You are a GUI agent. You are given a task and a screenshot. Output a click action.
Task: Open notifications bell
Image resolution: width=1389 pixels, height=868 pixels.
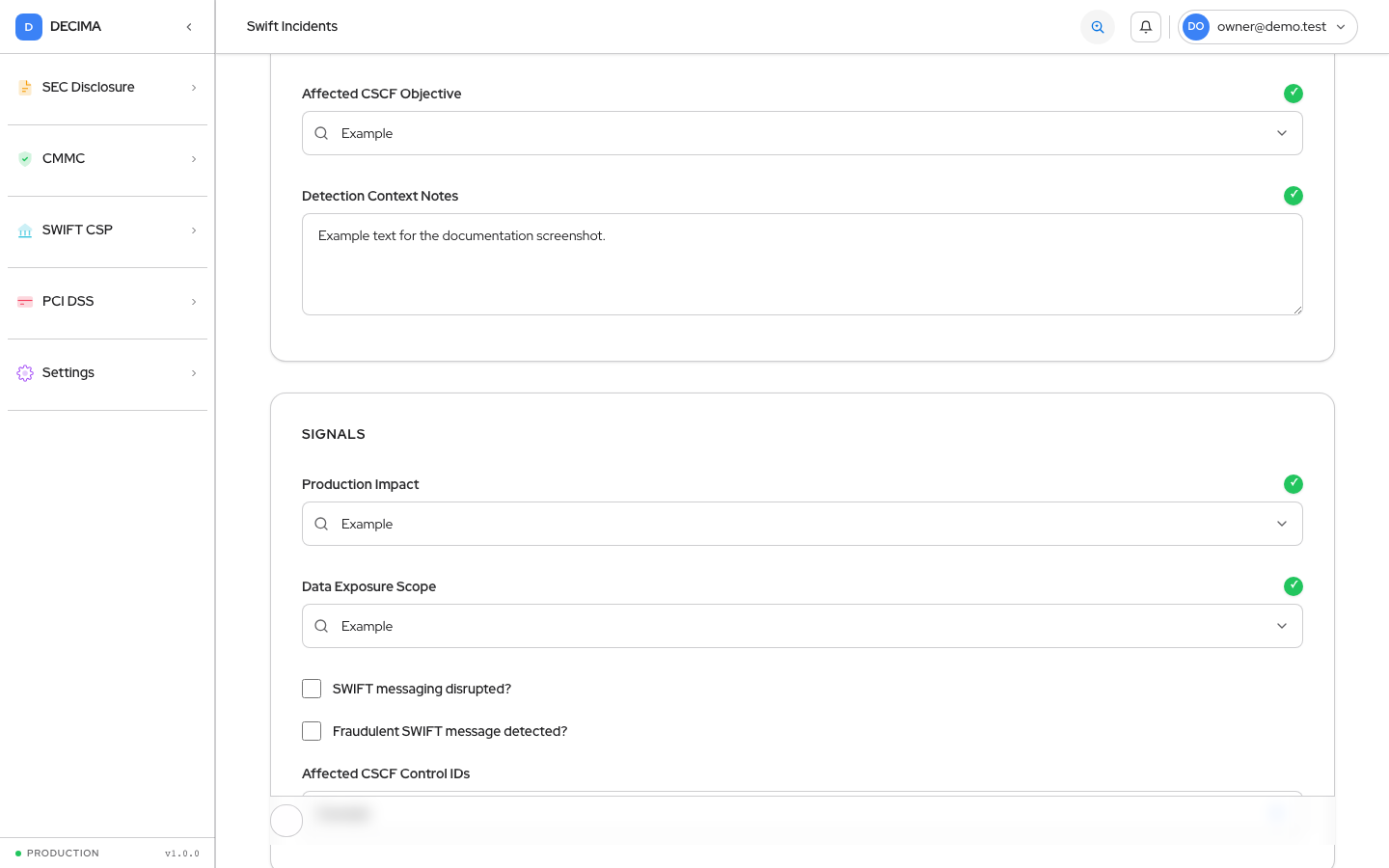click(x=1146, y=27)
